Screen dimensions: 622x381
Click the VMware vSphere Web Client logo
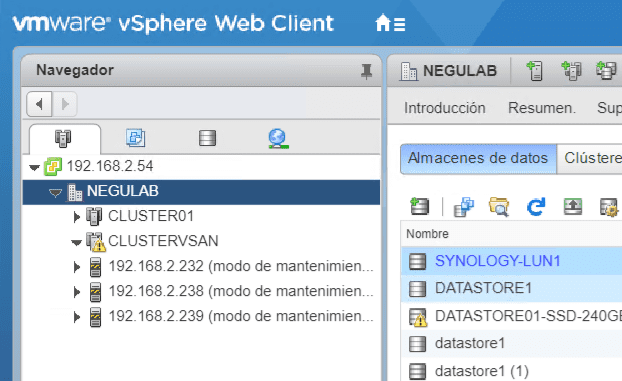[x=173, y=24]
